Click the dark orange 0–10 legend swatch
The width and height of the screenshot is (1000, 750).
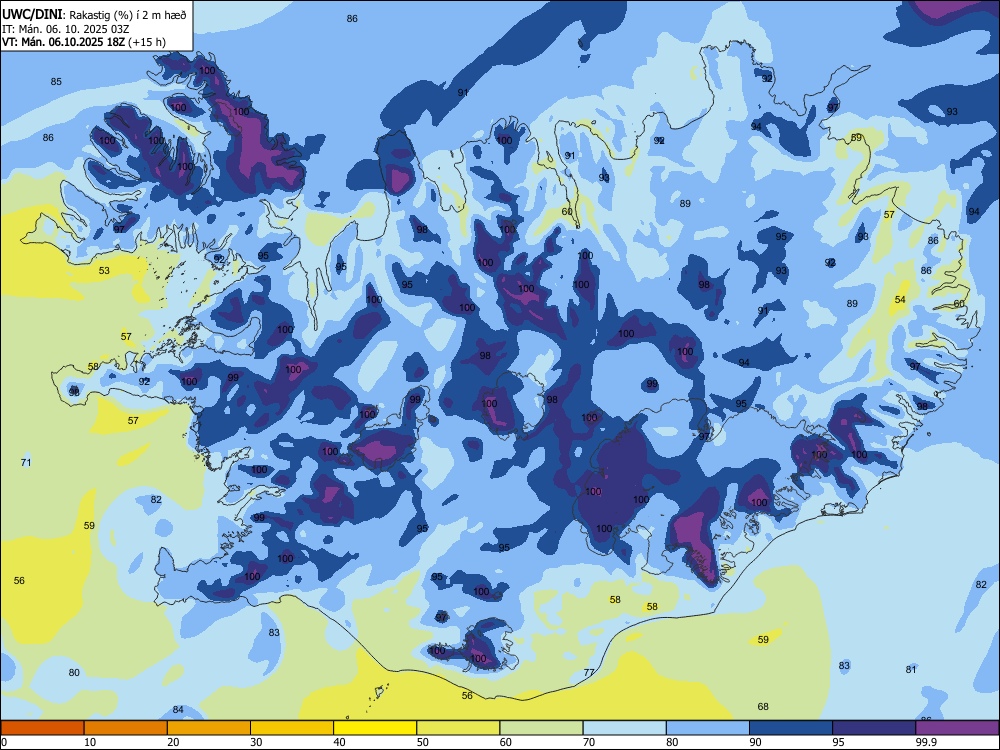point(42,728)
